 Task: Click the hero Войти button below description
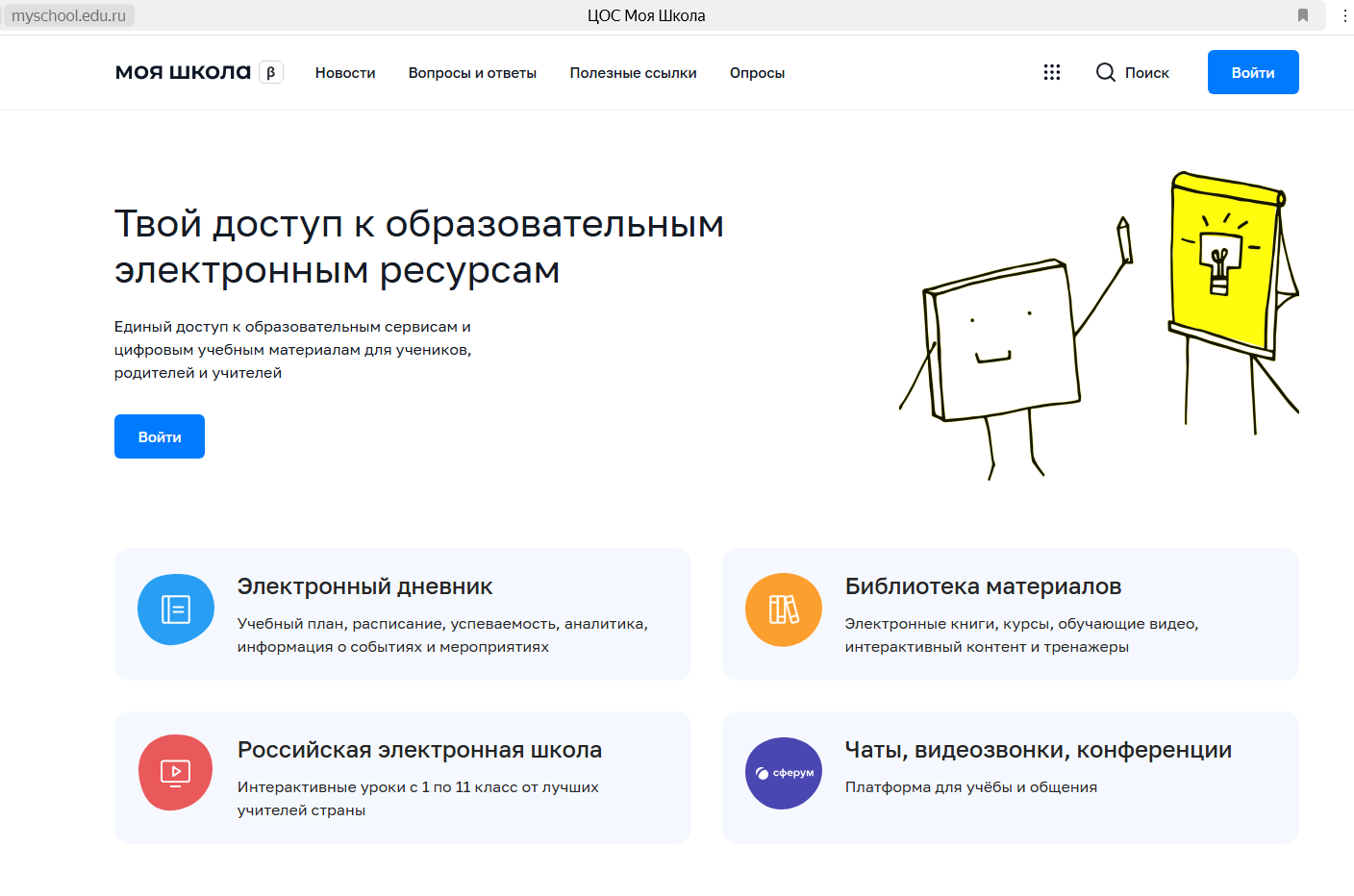160,436
